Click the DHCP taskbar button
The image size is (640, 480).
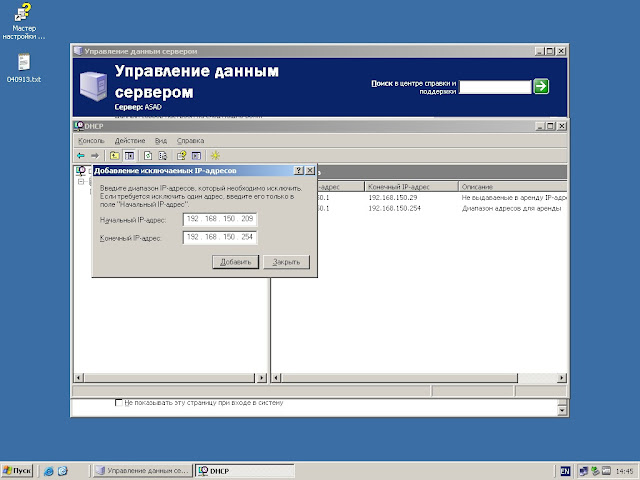coord(245,471)
